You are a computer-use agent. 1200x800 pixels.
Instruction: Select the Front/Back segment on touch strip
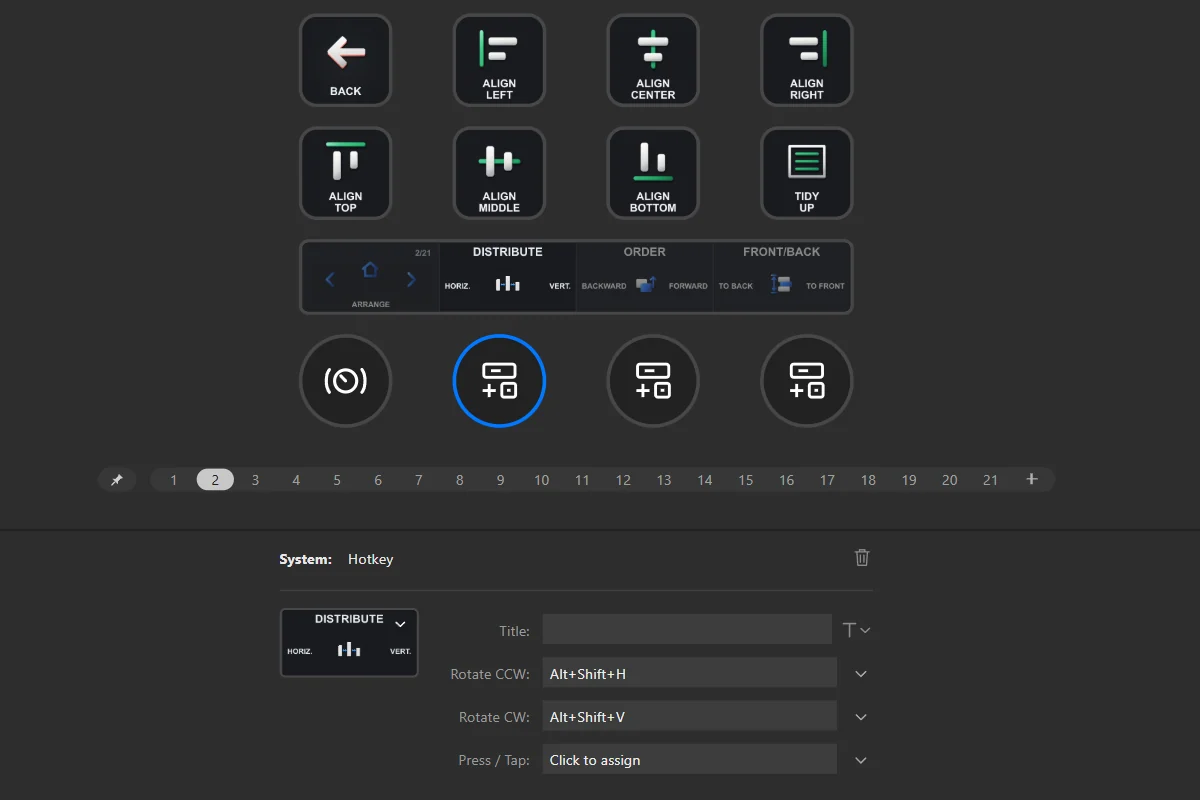pos(782,277)
